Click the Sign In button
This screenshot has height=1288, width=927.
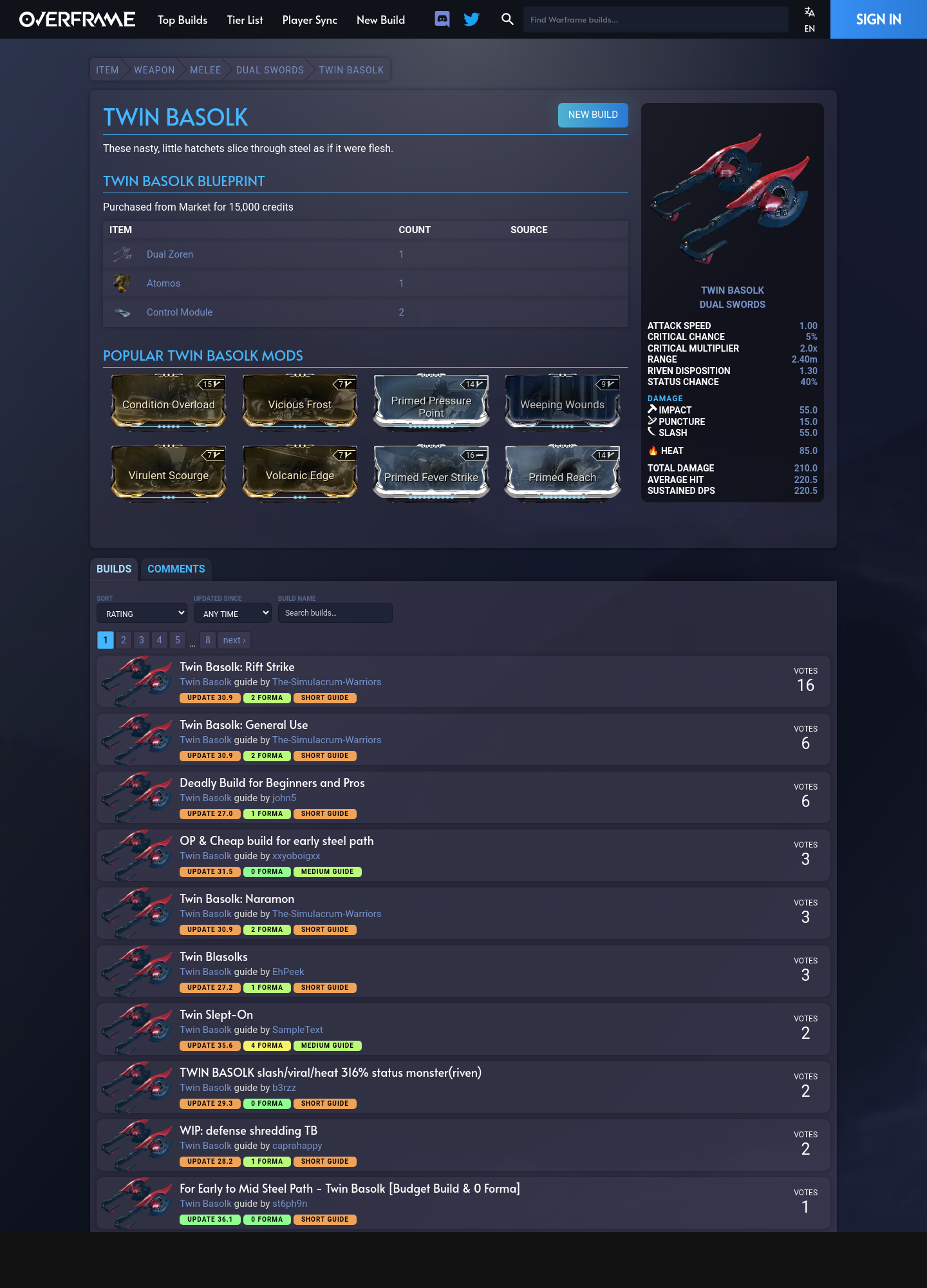[878, 19]
